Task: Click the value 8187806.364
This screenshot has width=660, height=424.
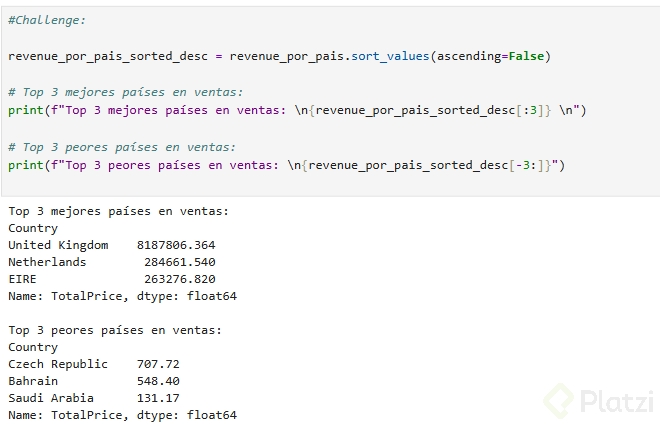Action: [x=180, y=245]
